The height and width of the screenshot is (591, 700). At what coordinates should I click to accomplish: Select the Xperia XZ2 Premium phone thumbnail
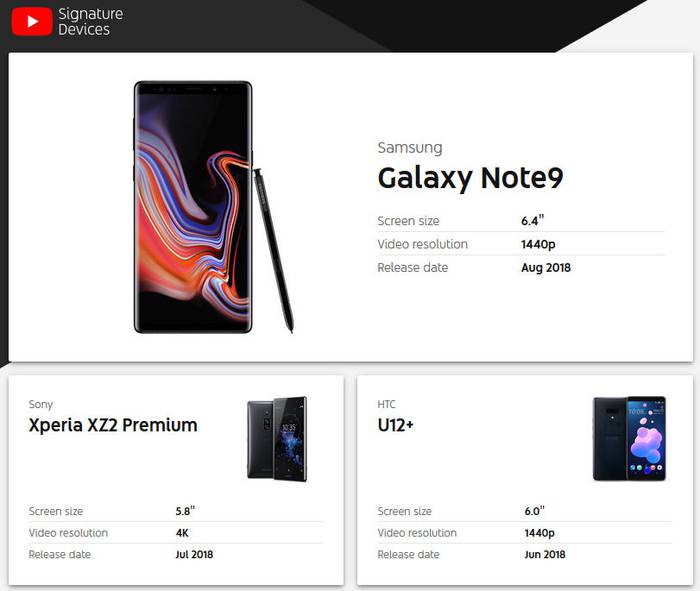tap(277, 439)
